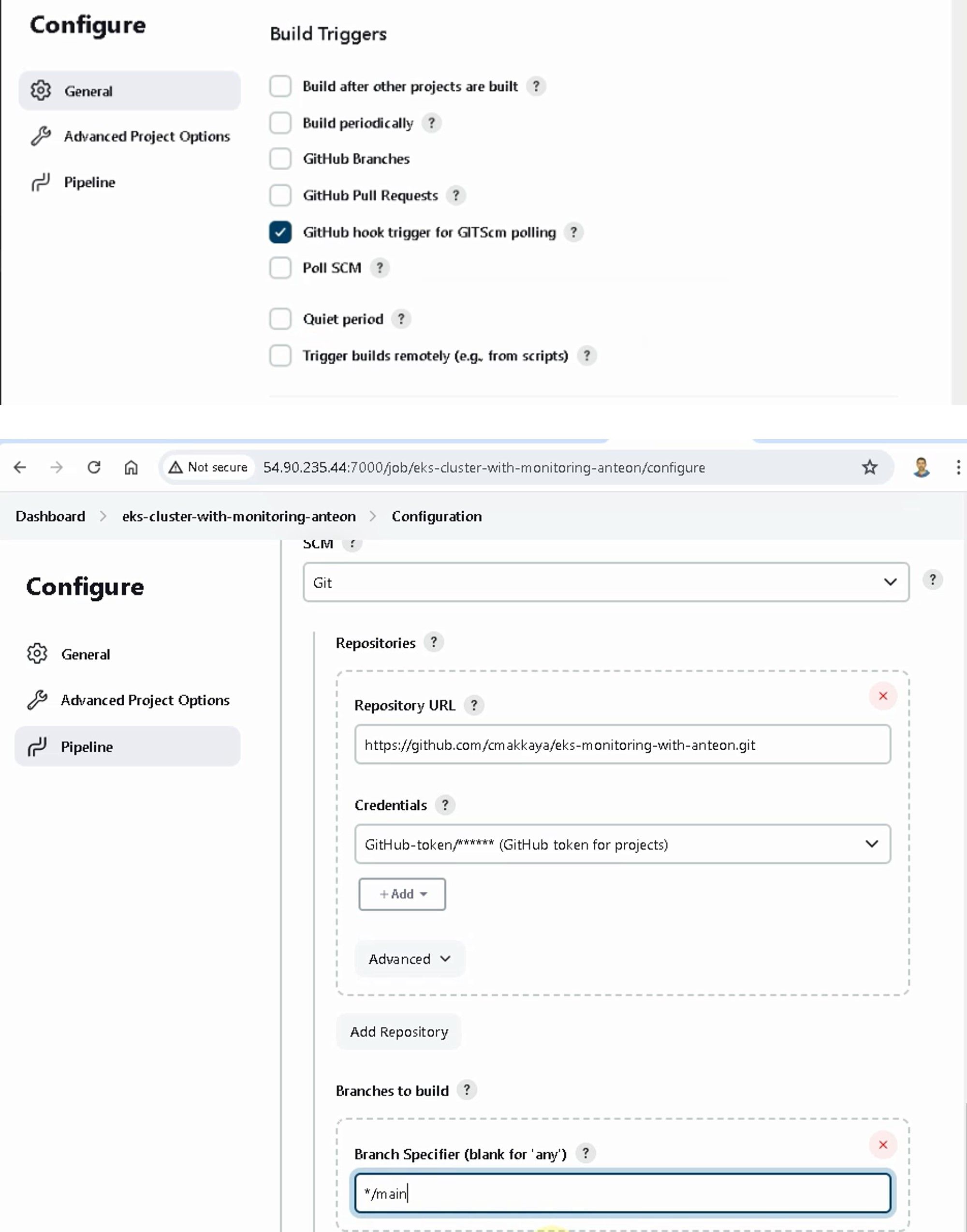The width and height of the screenshot is (967, 1232).
Task: Click the Add Repository button
Action: [x=398, y=1031]
